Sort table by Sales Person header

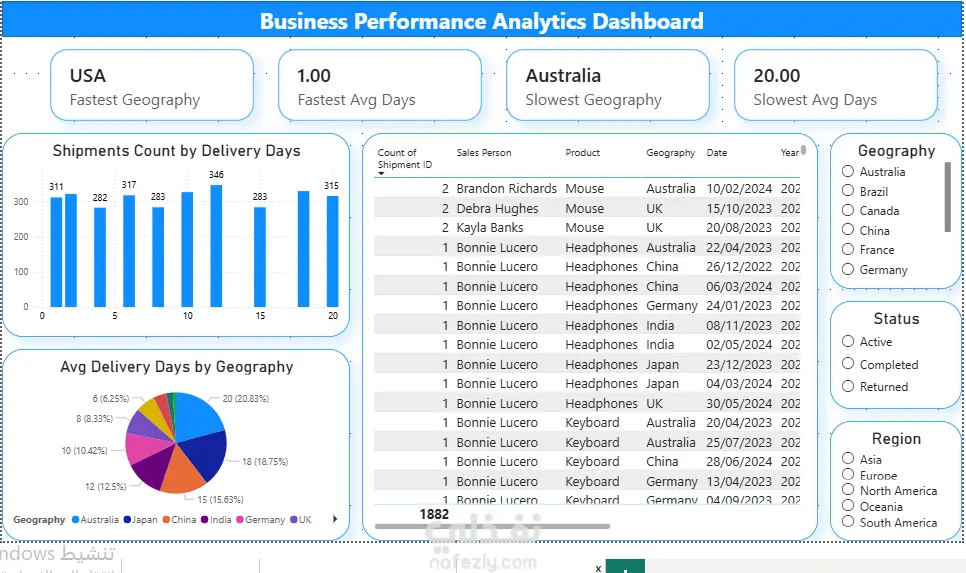[x=484, y=153]
